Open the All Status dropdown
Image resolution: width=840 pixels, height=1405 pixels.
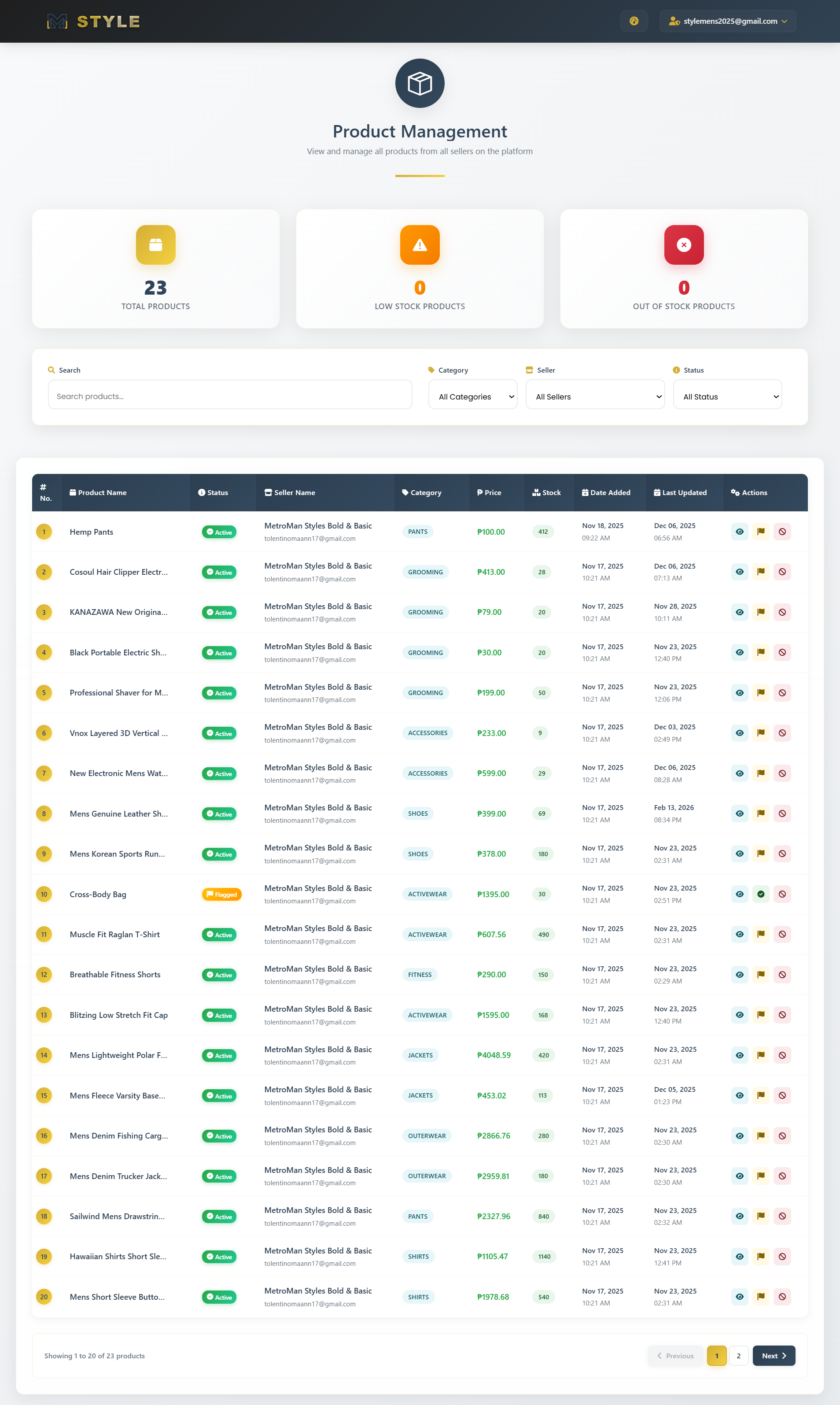pos(727,396)
